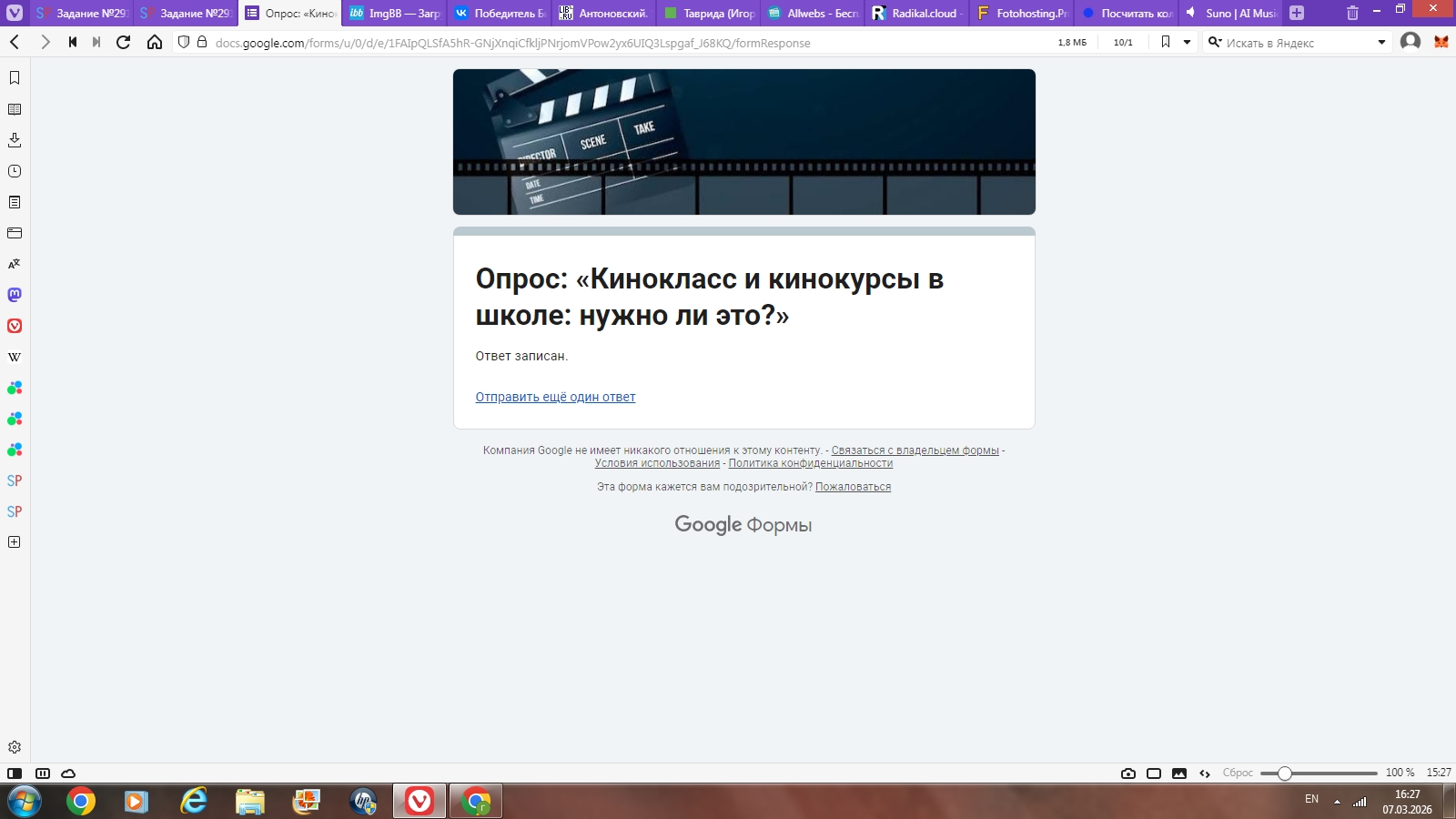Image resolution: width=1456 pixels, height=819 pixels.
Task: Toggle tab tiling in the status bar
Action: click(1154, 773)
